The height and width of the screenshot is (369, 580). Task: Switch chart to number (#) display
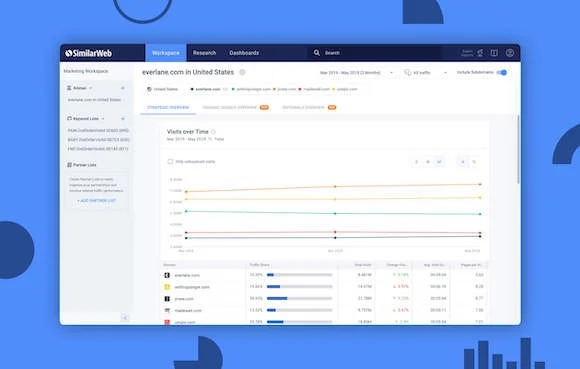point(463,162)
